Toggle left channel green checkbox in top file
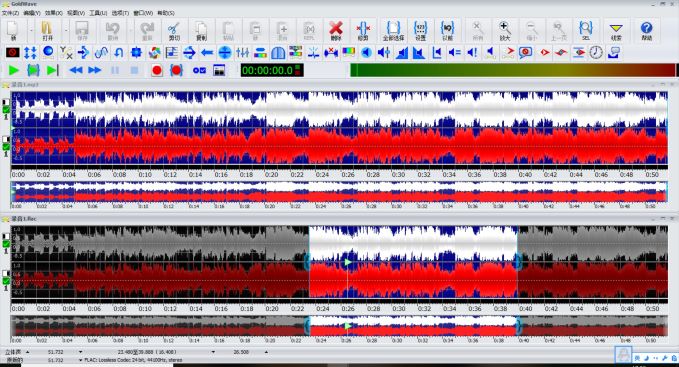Viewport: 679px width, 367px height. [6, 110]
